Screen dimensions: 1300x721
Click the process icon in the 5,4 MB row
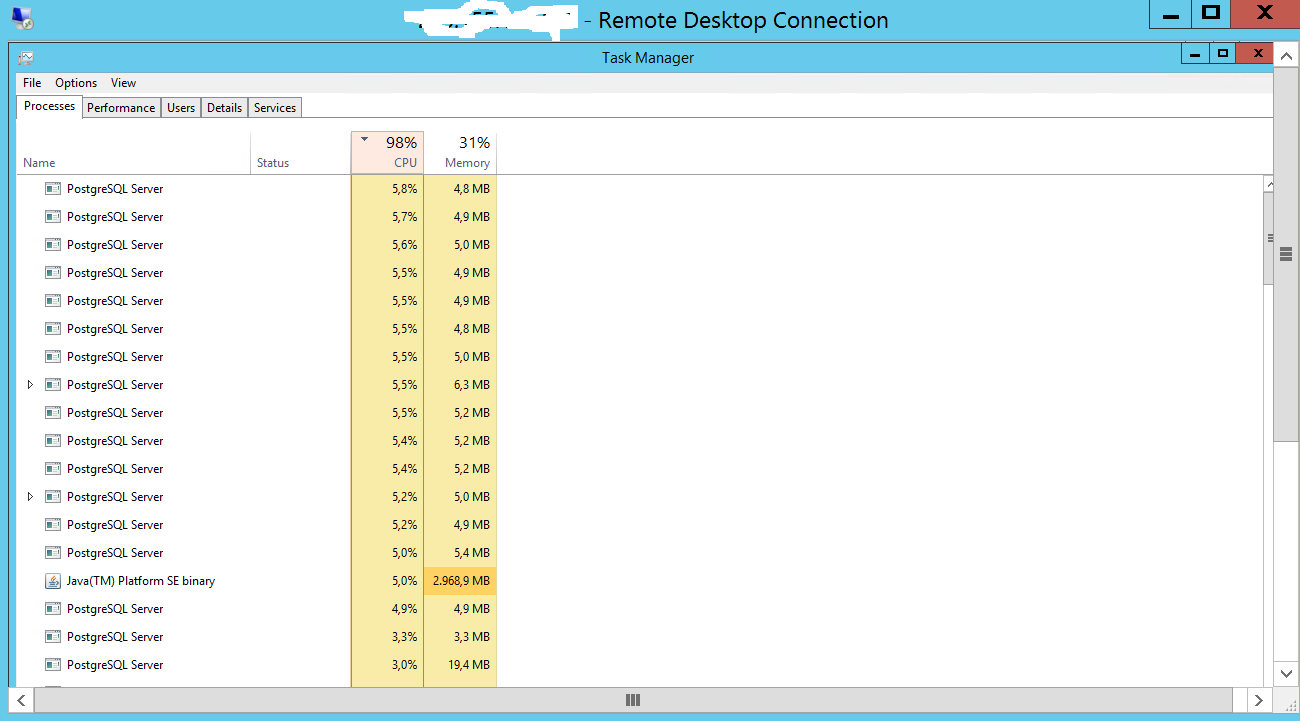tap(53, 553)
